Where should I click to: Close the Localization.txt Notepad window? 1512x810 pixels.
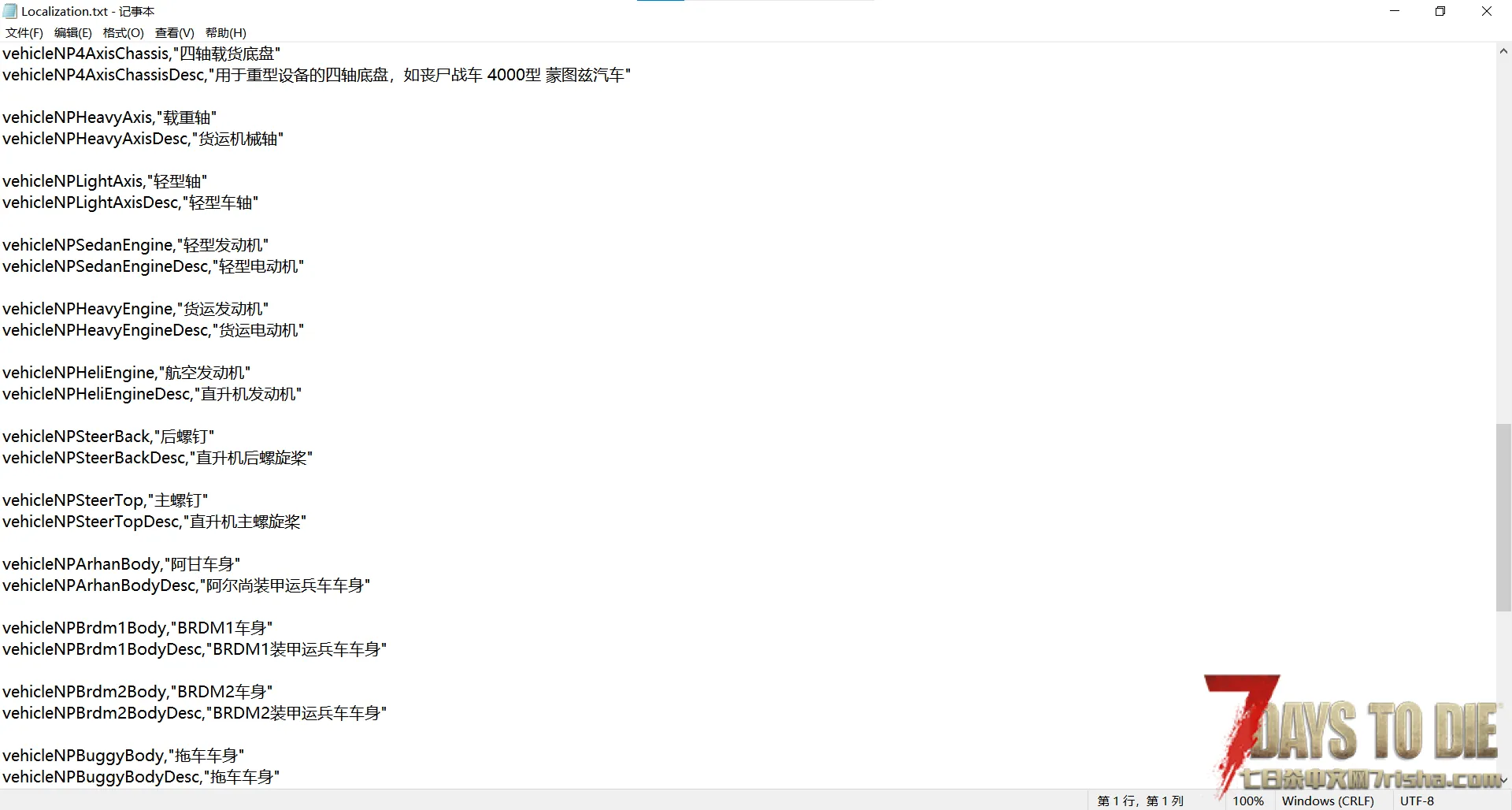(1487, 11)
